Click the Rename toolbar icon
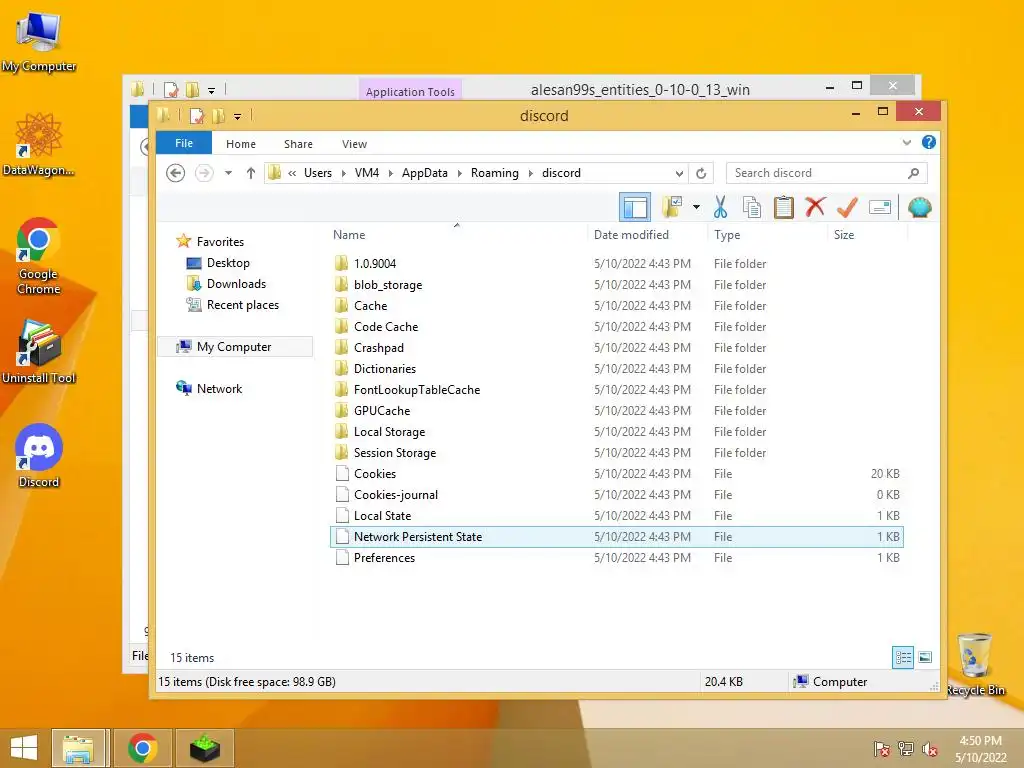 [x=880, y=208]
